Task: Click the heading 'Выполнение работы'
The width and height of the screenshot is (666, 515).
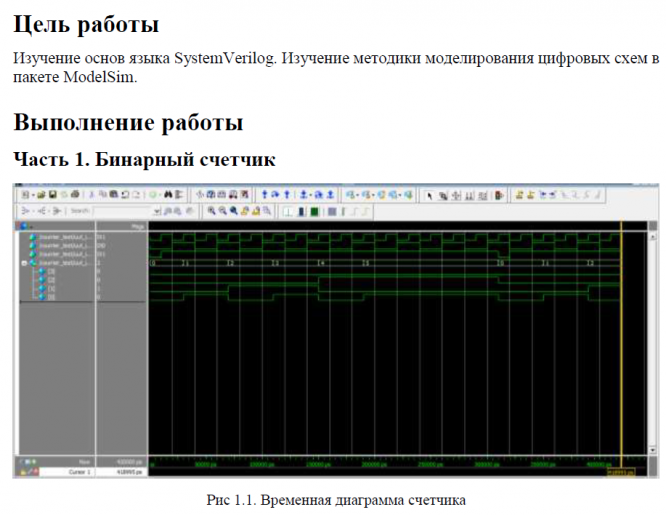Action: point(128,122)
